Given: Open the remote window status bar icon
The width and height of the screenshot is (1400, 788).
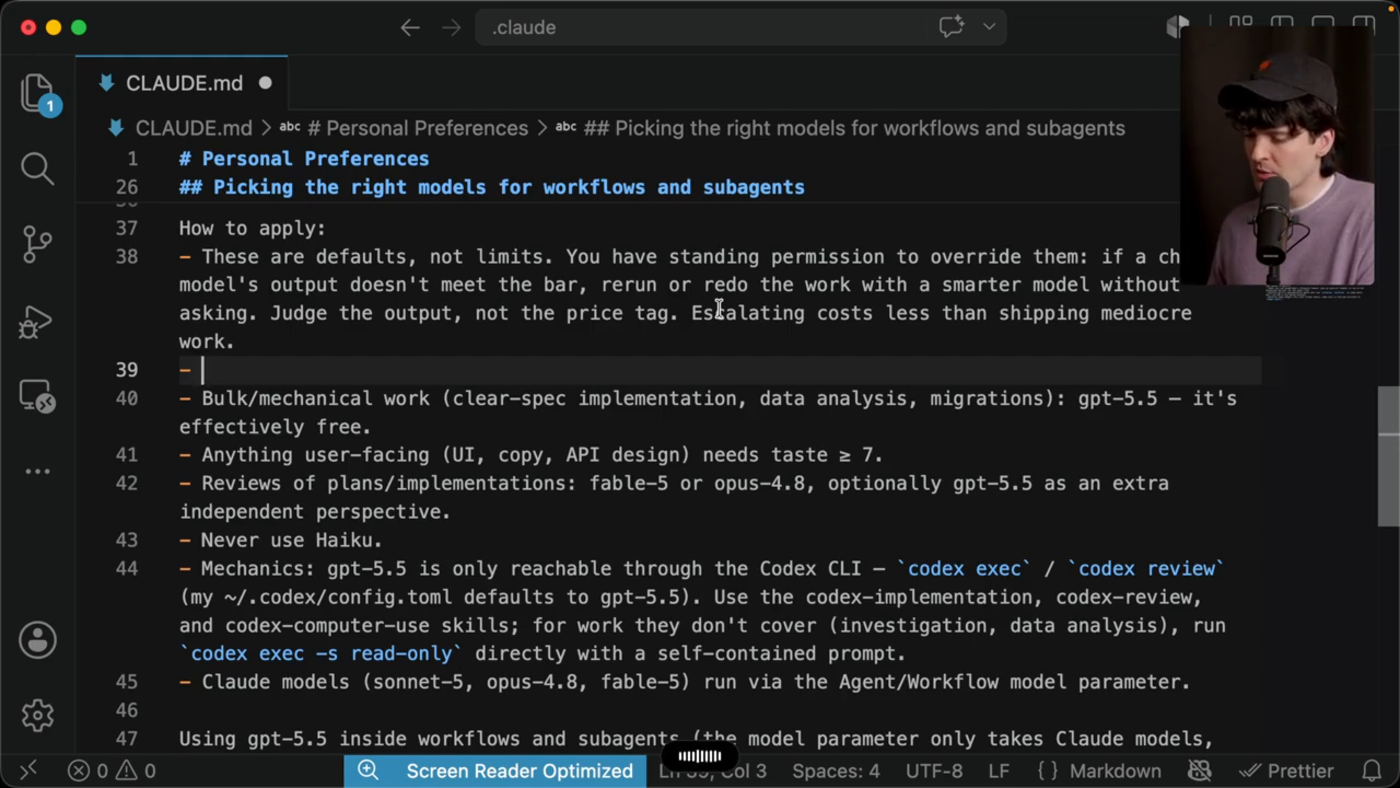Looking at the screenshot, I should coord(28,770).
